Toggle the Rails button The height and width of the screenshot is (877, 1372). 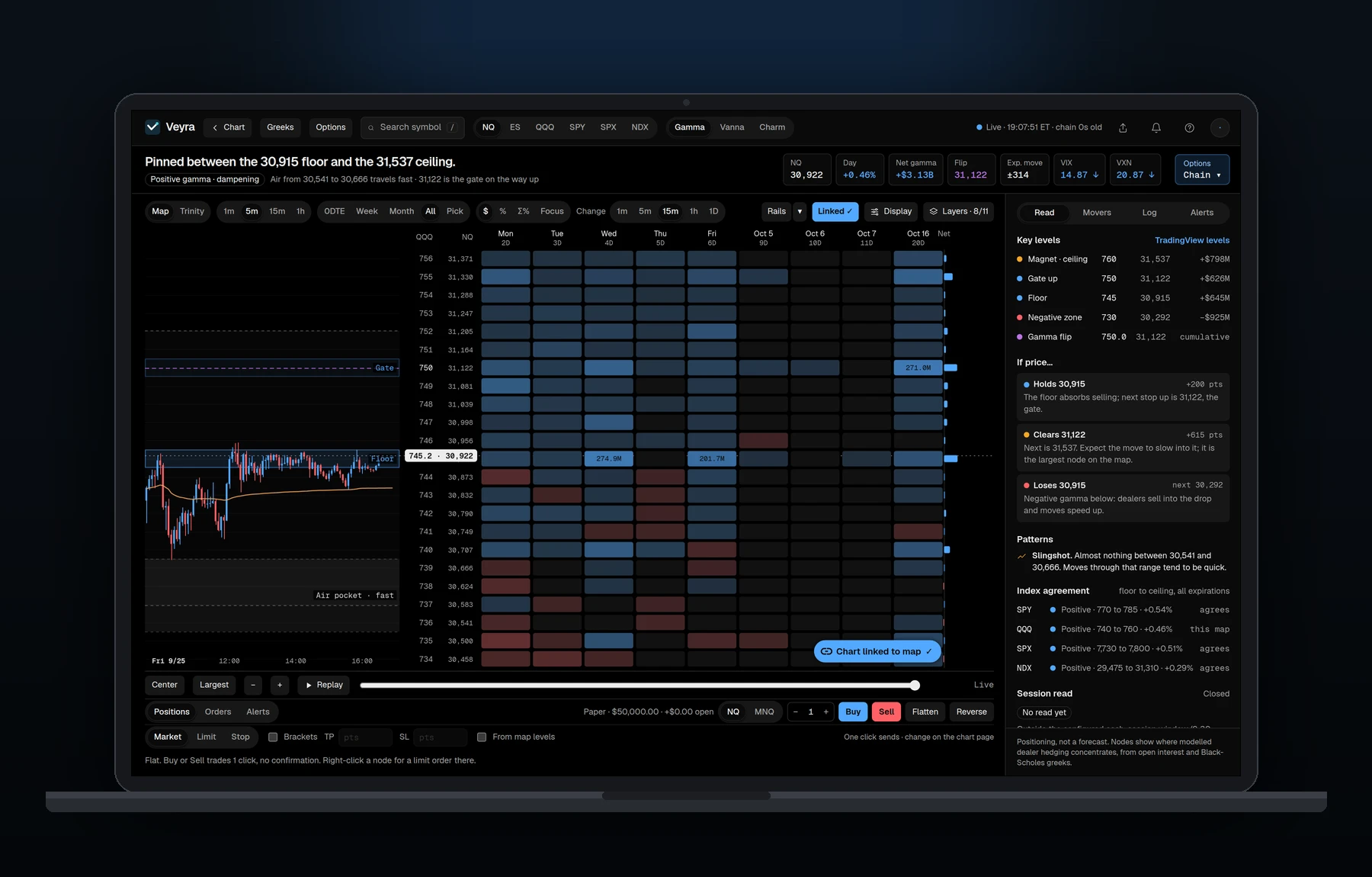(777, 211)
